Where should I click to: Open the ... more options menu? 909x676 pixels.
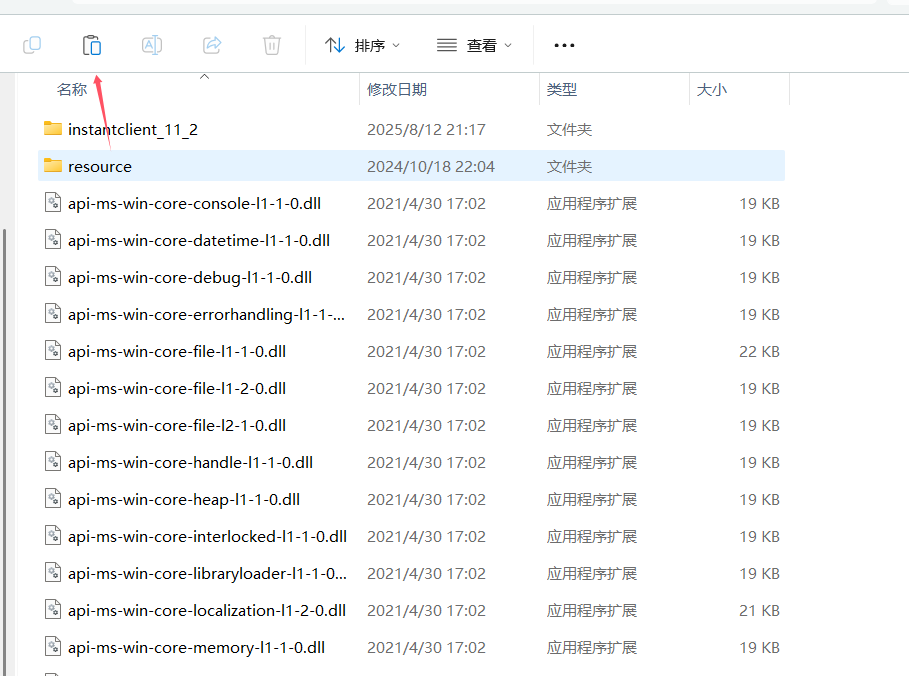[x=564, y=44]
